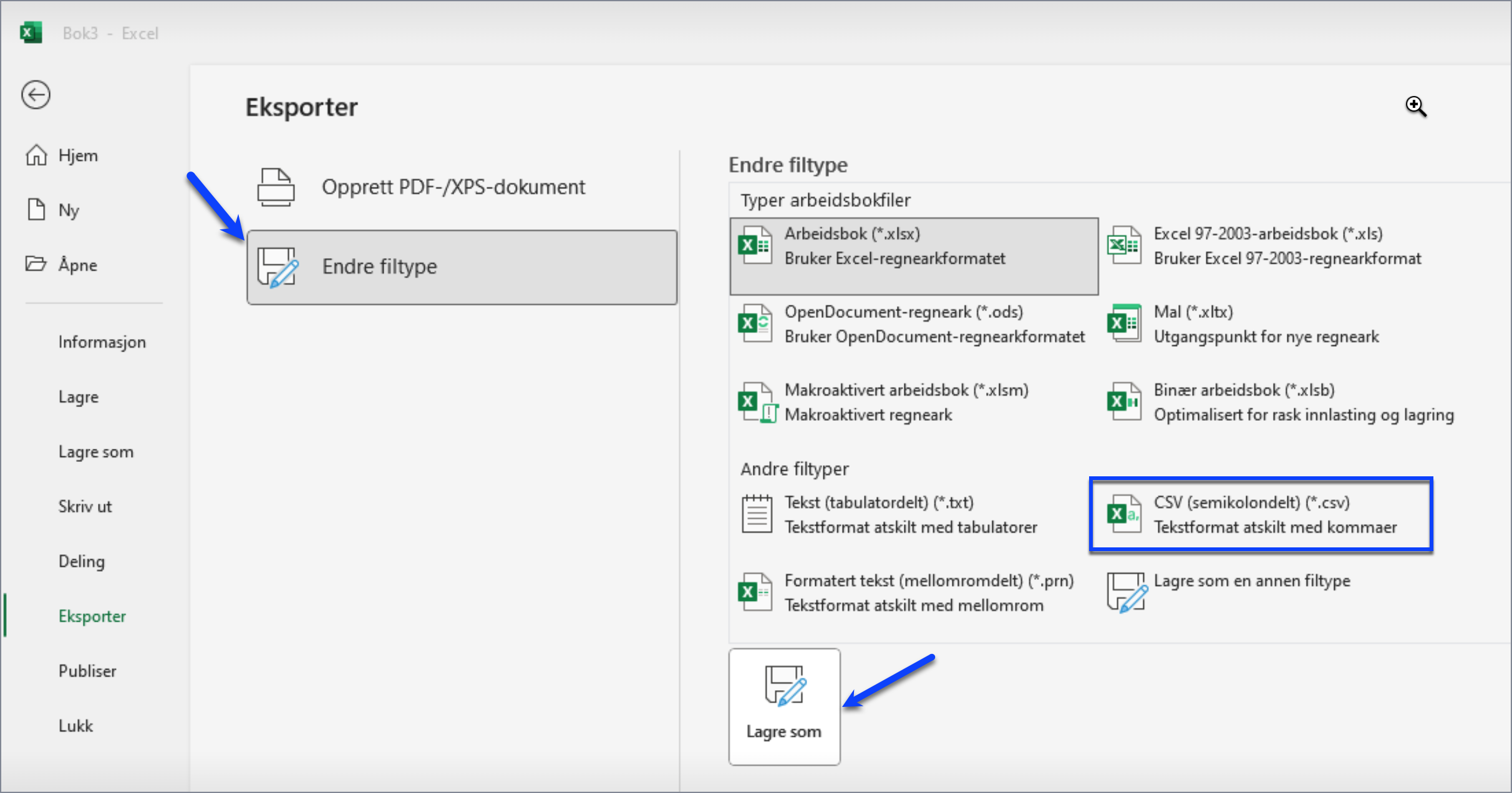Click the large Lagre som button

(784, 706)
